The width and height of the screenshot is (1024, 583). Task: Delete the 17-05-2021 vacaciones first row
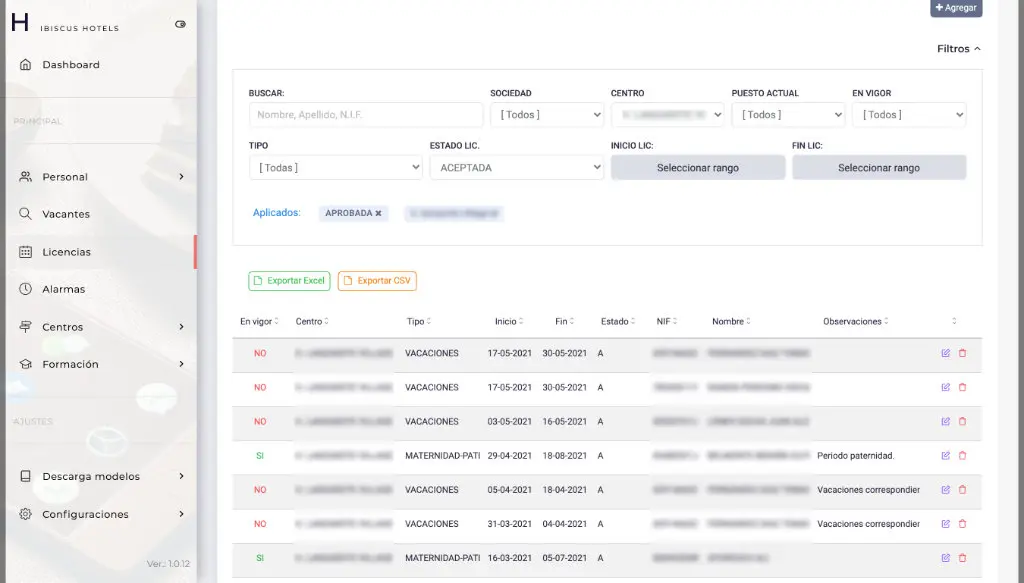[962, 353]
